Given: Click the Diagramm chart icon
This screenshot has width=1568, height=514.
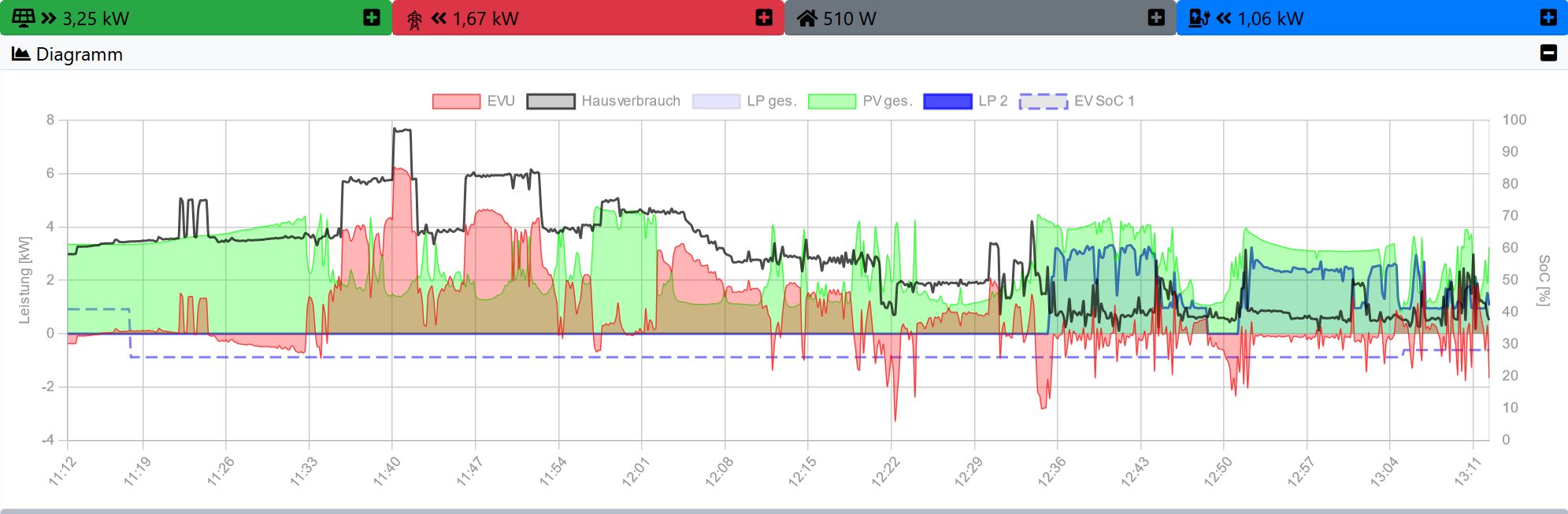Looking at the screenshot, I should 21,54.
